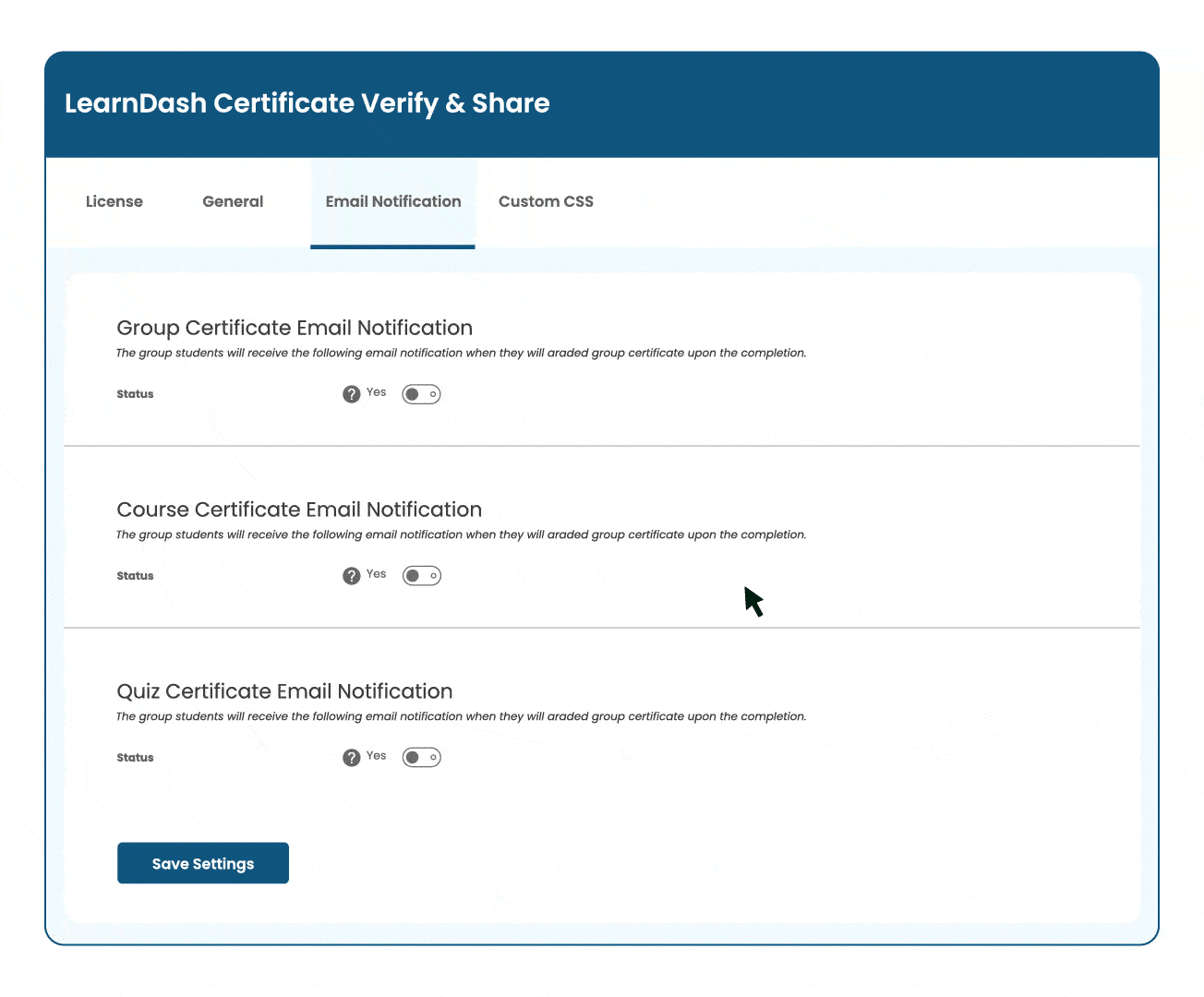Click the help icon for Group Certificate status
This screenshot has height=997, width=1204.
[351, 394]
